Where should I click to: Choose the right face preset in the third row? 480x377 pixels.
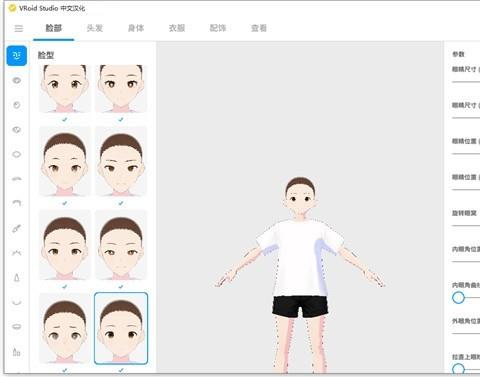121,245
